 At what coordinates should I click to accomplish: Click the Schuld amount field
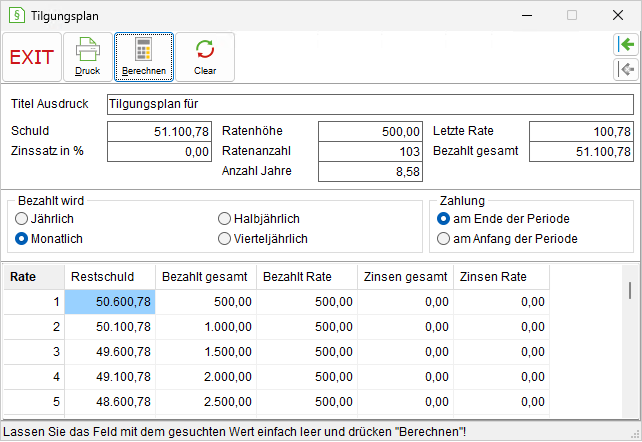159,131
